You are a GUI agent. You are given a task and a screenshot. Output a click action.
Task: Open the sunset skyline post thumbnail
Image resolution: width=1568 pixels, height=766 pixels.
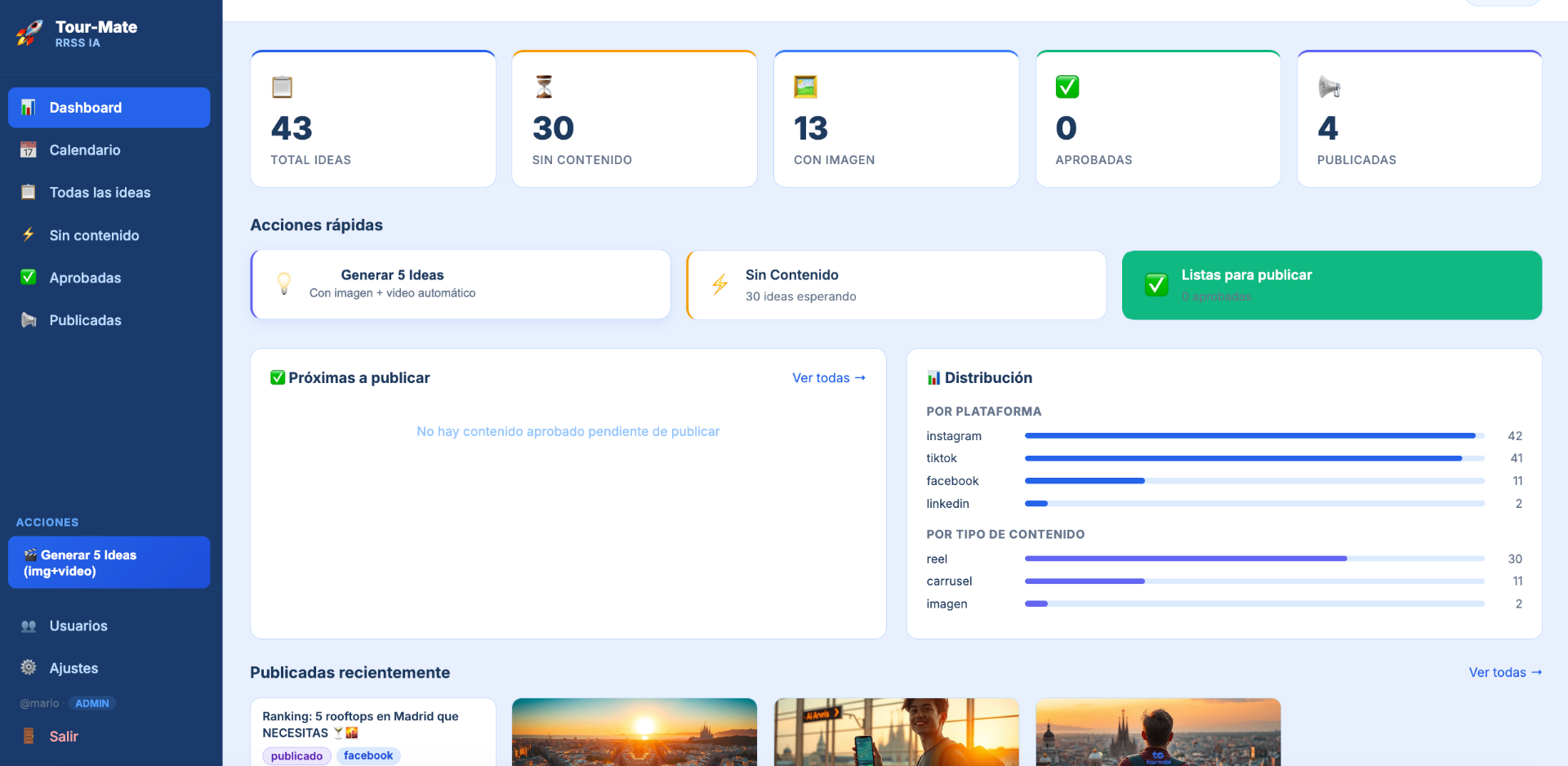(635, 732)
